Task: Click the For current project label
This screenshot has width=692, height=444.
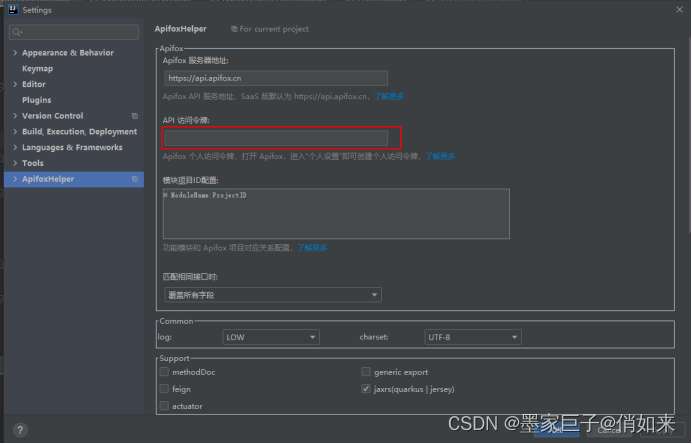Action: click(x=274, y=29)
